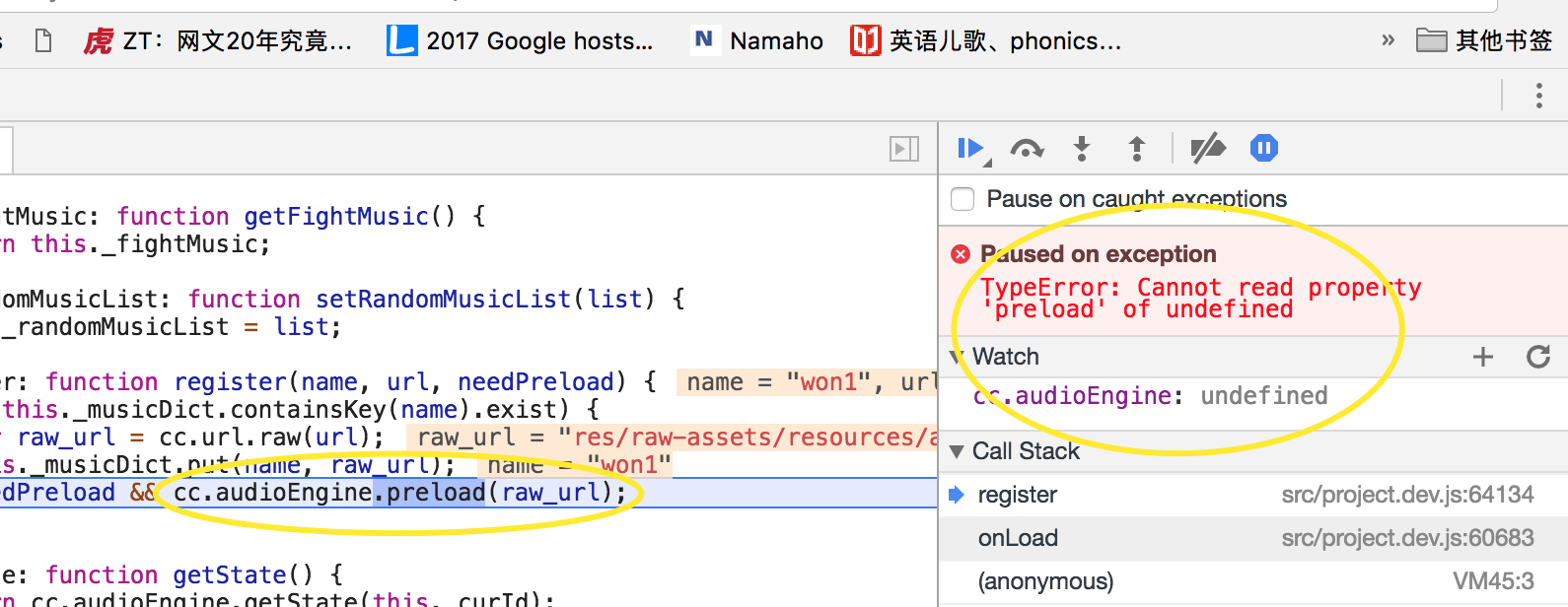Viewport: 1568px width, 607px height.
Task: Click the name = "won1" inline hint after _musicDict.put
Action: point(576,465)
